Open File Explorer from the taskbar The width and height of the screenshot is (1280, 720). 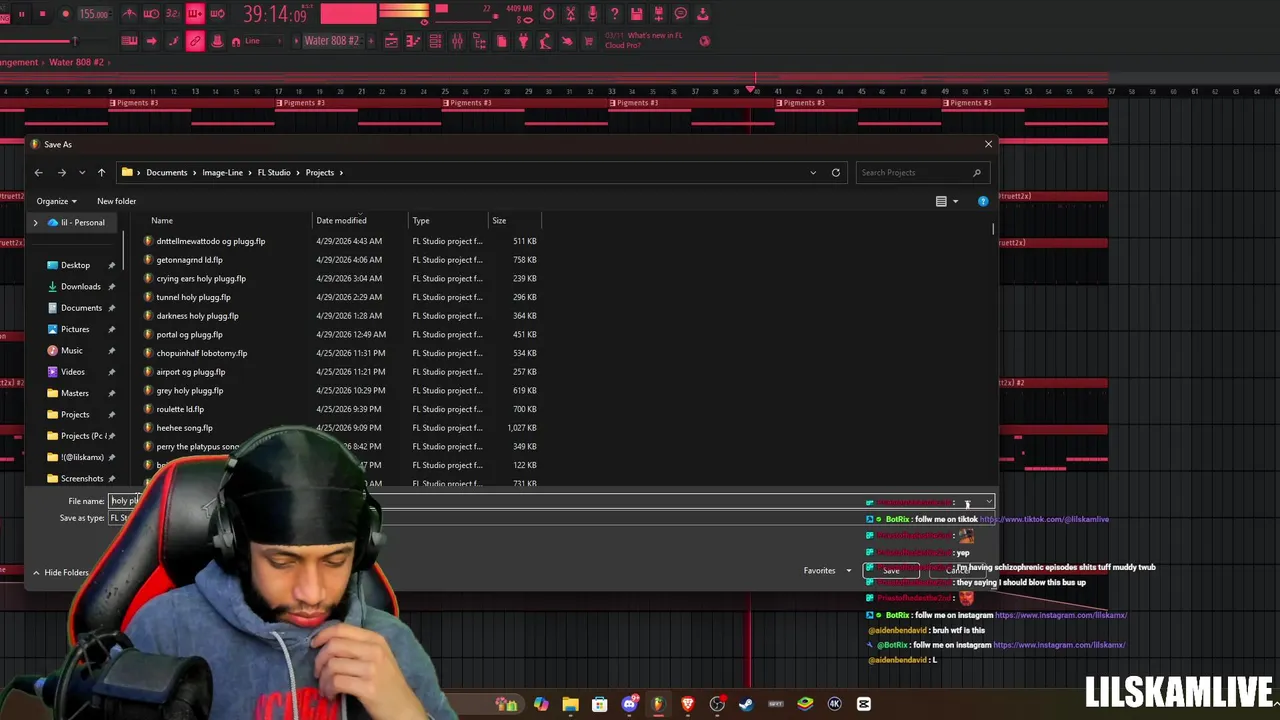click(x=570, y=704)
